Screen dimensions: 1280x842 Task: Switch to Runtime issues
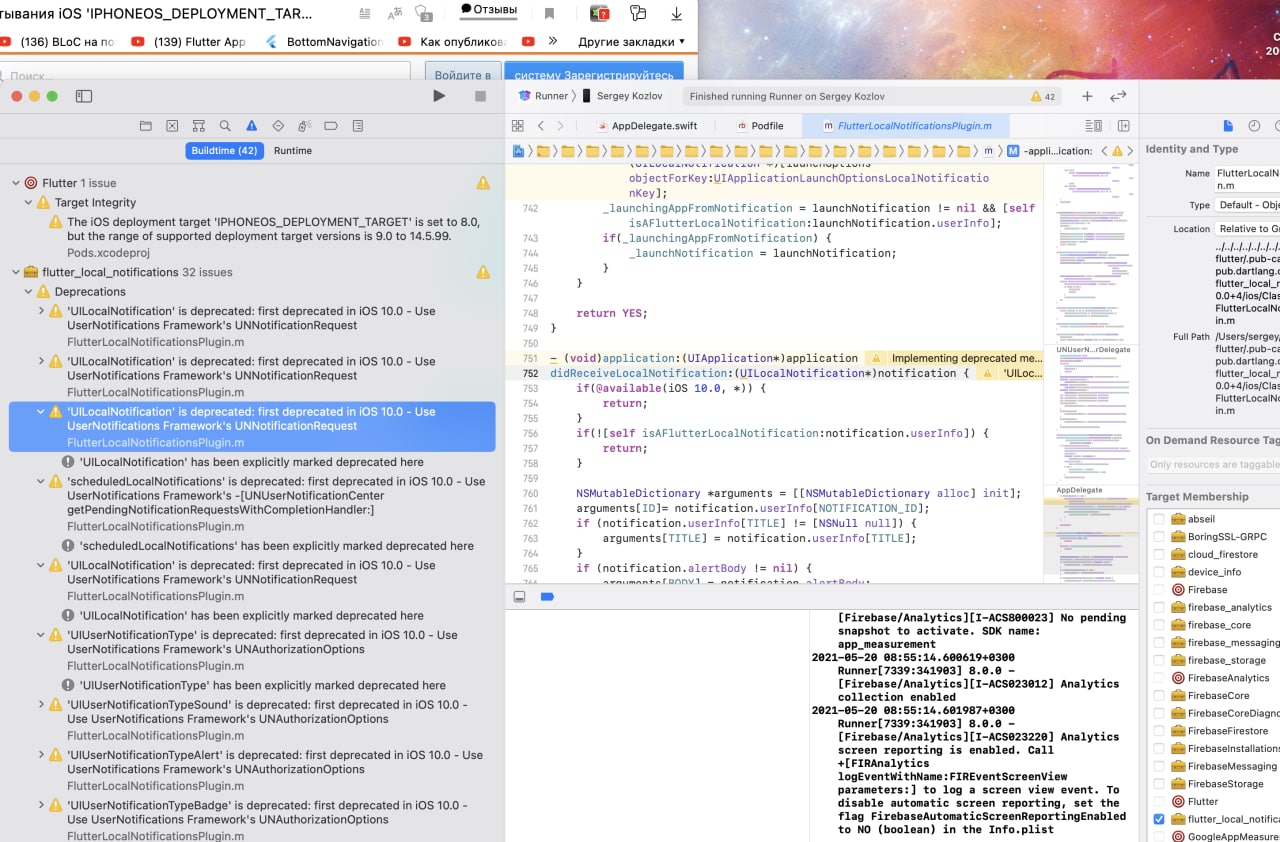coord(293,151)
